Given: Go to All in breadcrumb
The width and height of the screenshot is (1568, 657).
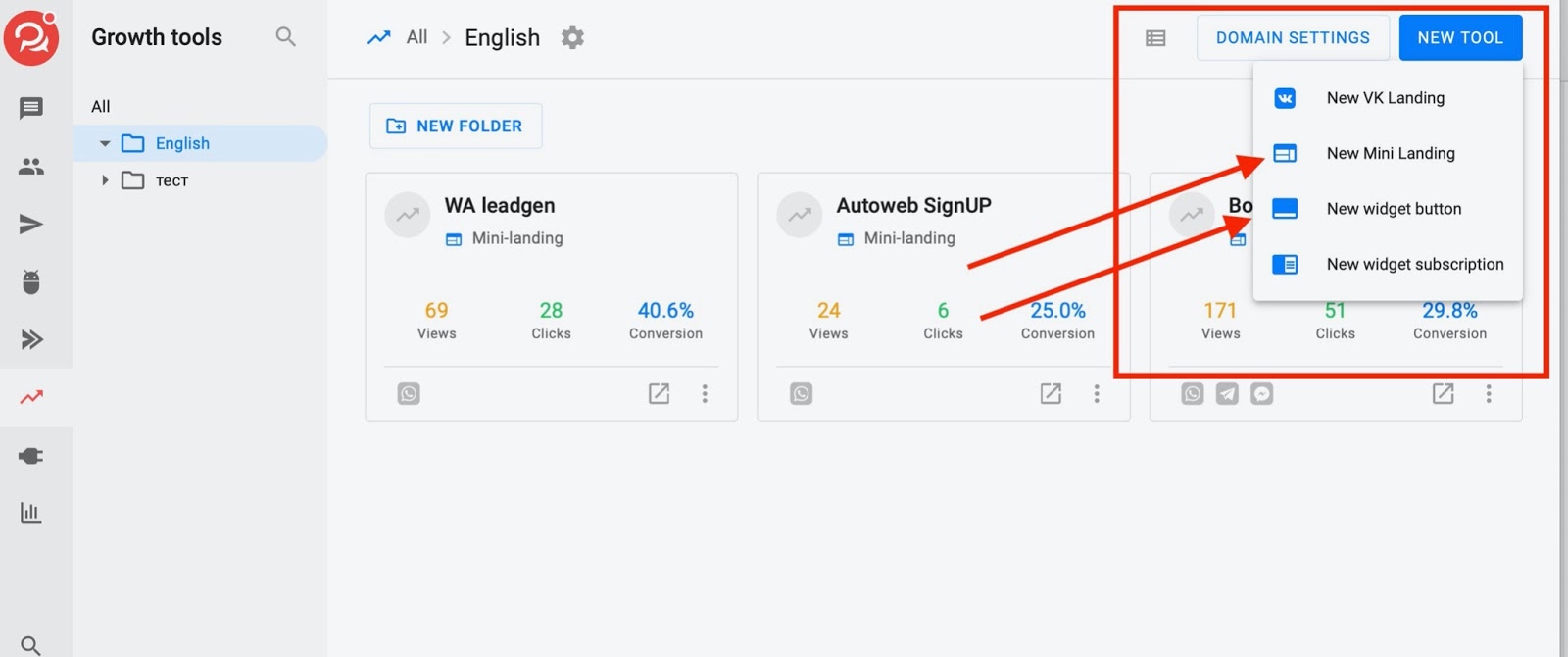Looking at the screenshot, I should pos(416,37).
